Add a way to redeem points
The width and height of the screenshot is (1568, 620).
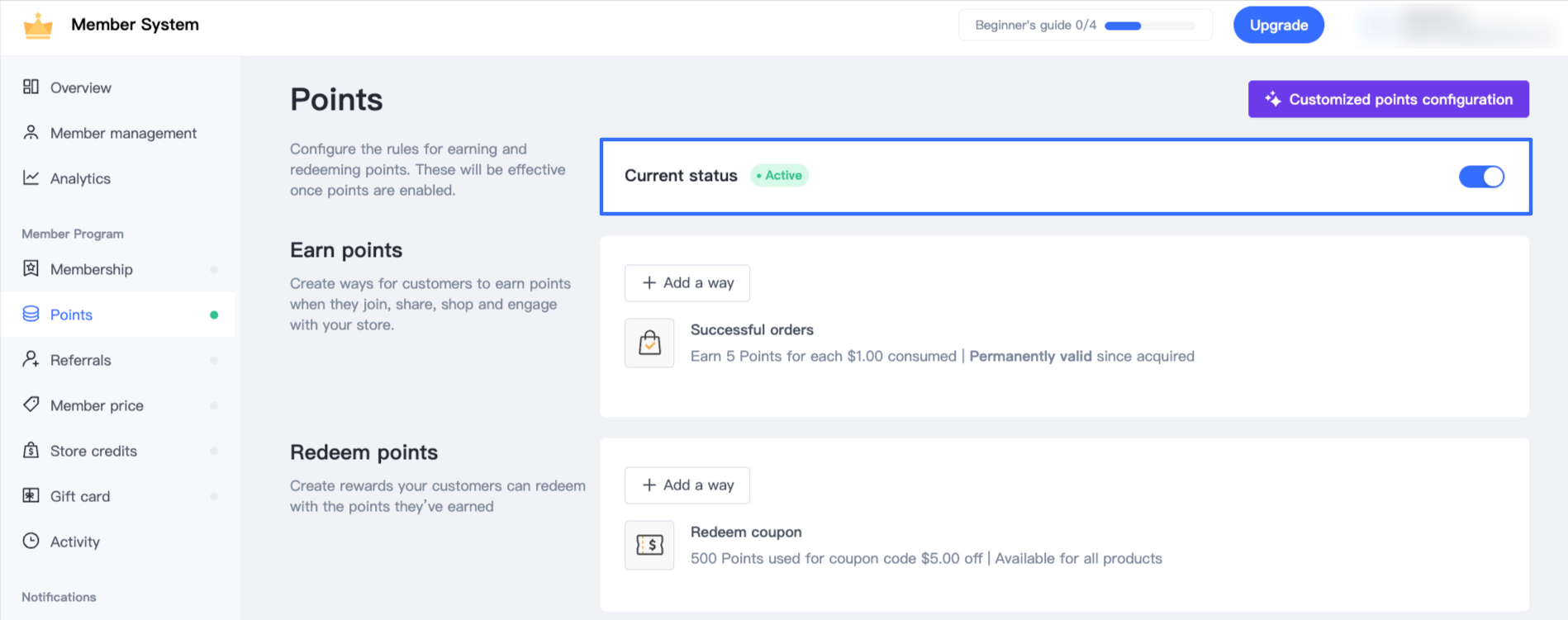(x=687, y=485)
